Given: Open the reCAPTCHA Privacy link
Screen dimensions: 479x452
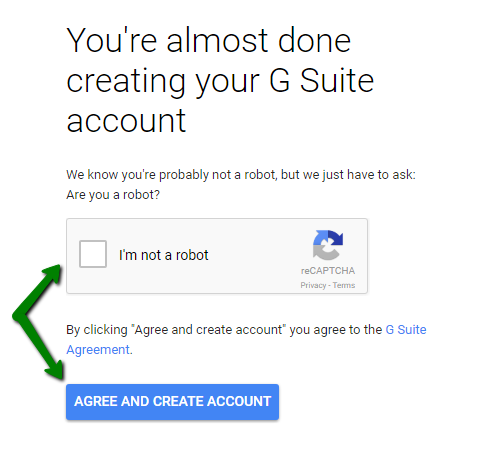Looking at the screenshot, I should point(313,285).
